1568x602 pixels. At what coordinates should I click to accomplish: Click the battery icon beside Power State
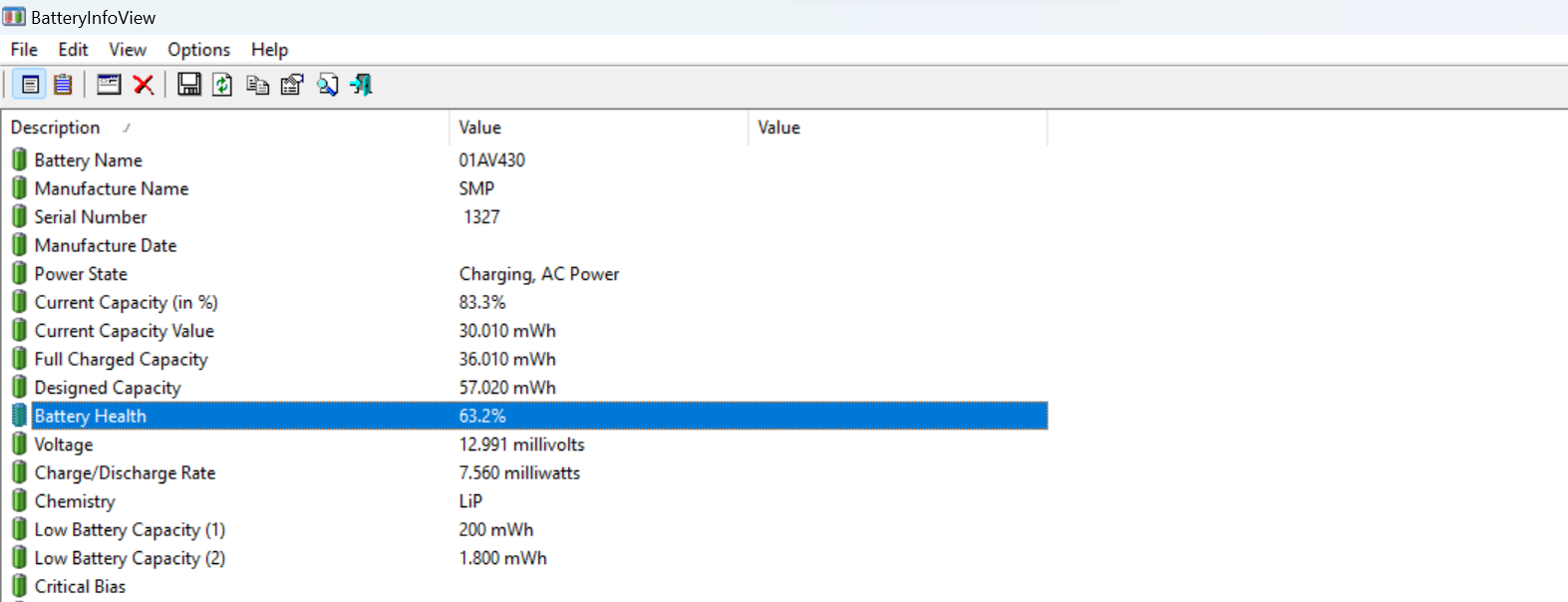pos(19,273)
